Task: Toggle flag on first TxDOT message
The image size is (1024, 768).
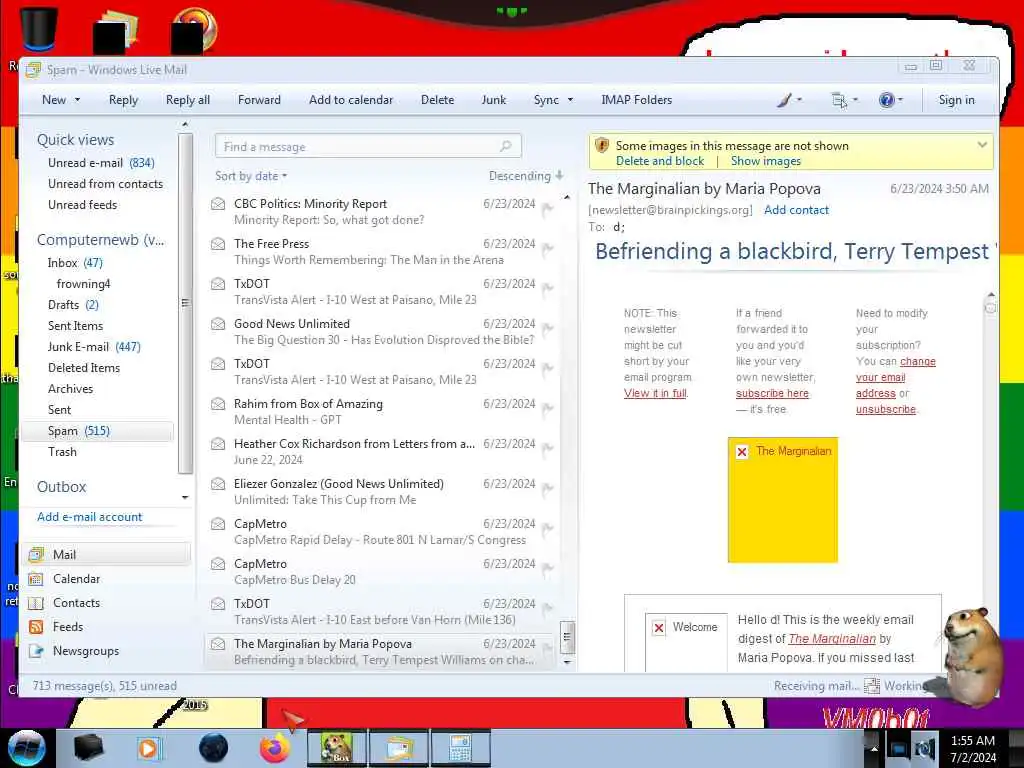Action: click(x=548, y=288)
